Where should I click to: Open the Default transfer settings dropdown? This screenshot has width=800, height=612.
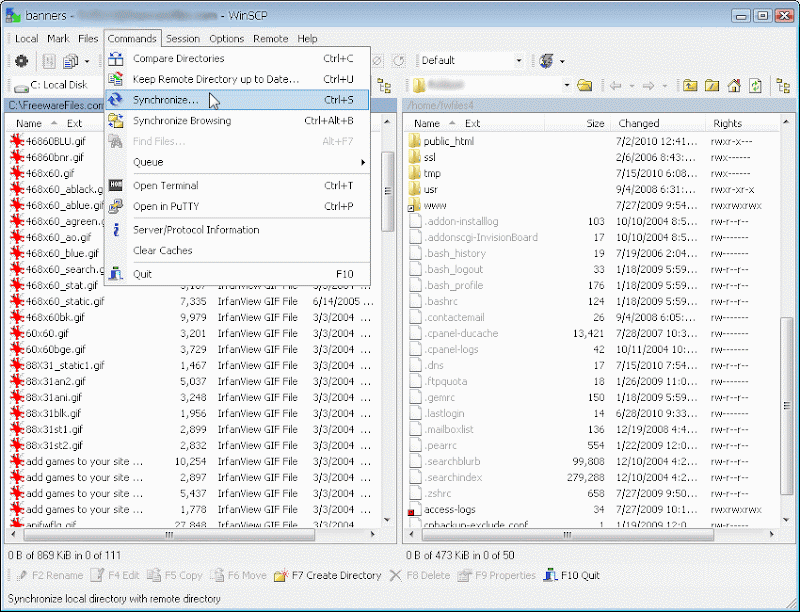[518, 61]
